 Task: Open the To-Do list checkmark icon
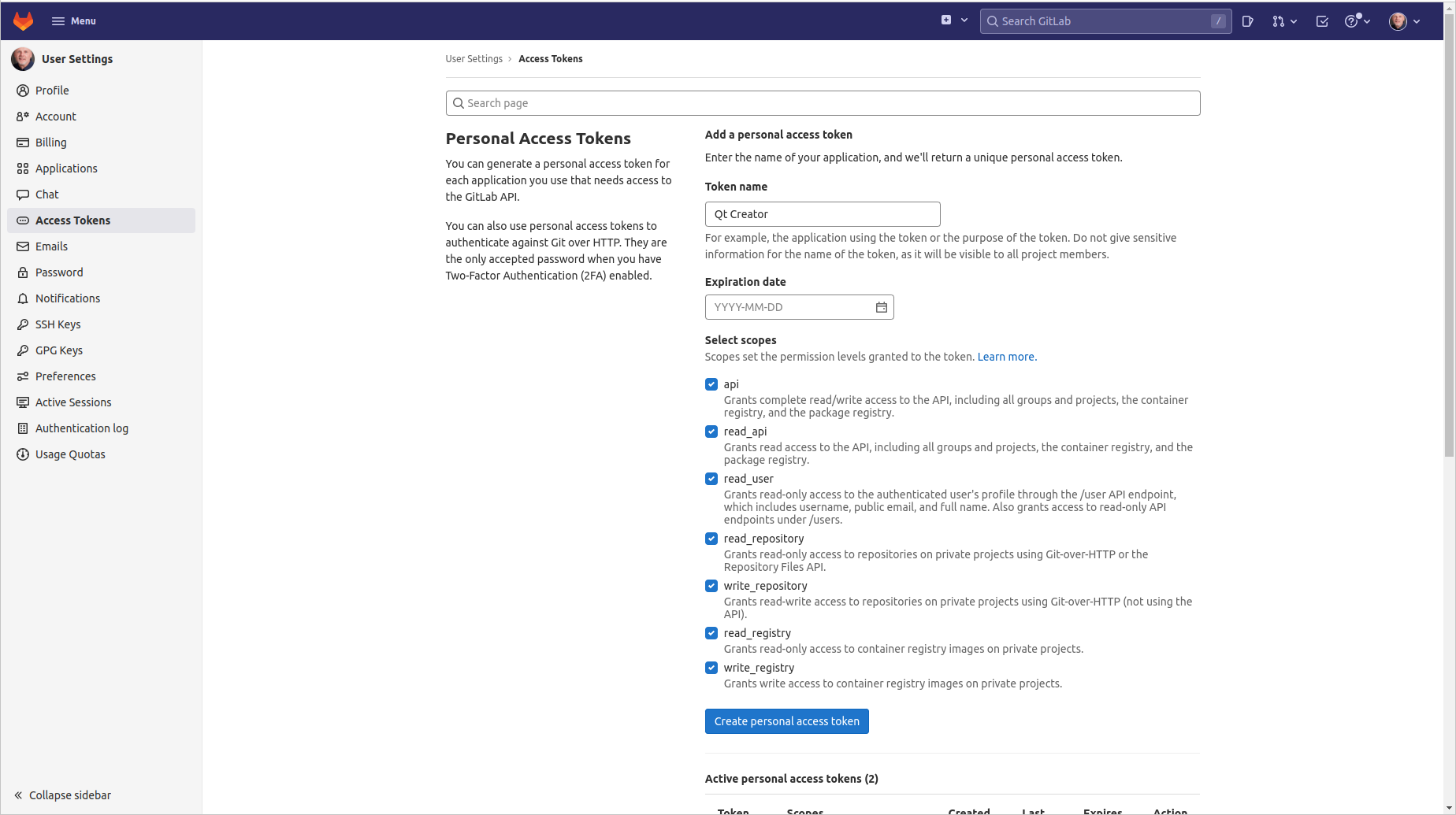pyautogui.click(x=1322, y=21)
